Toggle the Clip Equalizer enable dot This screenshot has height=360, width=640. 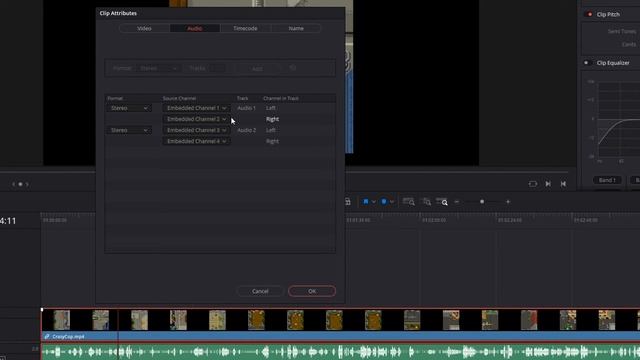[587, 63]
